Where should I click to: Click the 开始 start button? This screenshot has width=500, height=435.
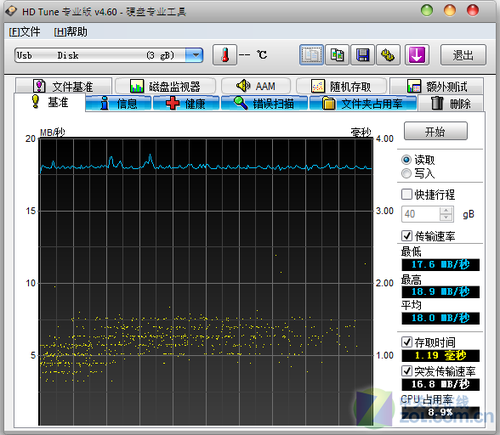tap(435, 131)
